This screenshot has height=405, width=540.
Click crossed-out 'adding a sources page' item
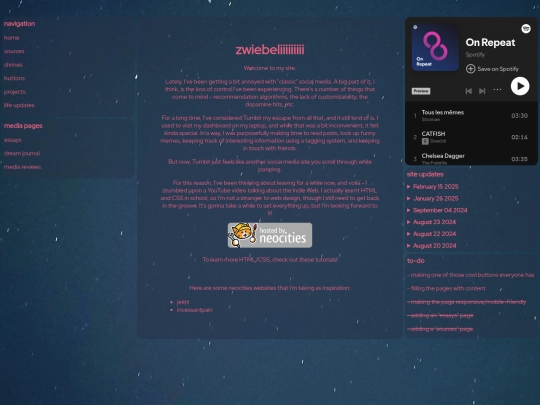coord(440,329)
